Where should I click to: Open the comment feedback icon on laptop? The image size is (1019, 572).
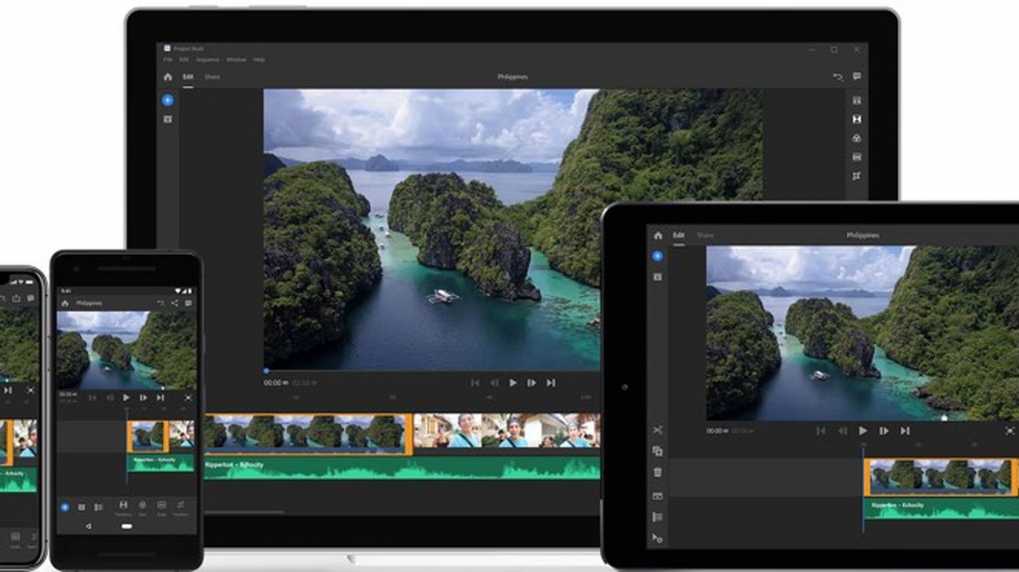click(857, 77)
